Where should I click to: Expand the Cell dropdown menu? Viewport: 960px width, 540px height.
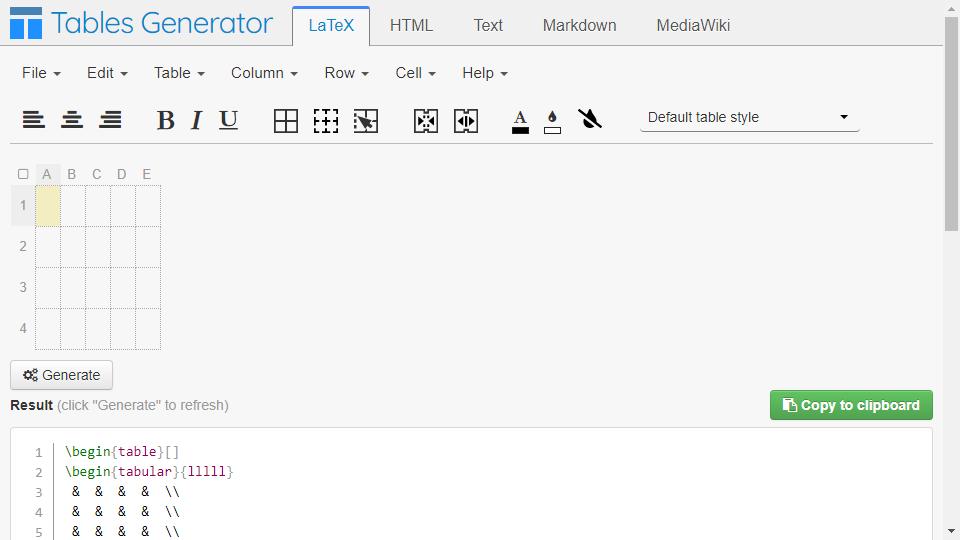[415, 73]
